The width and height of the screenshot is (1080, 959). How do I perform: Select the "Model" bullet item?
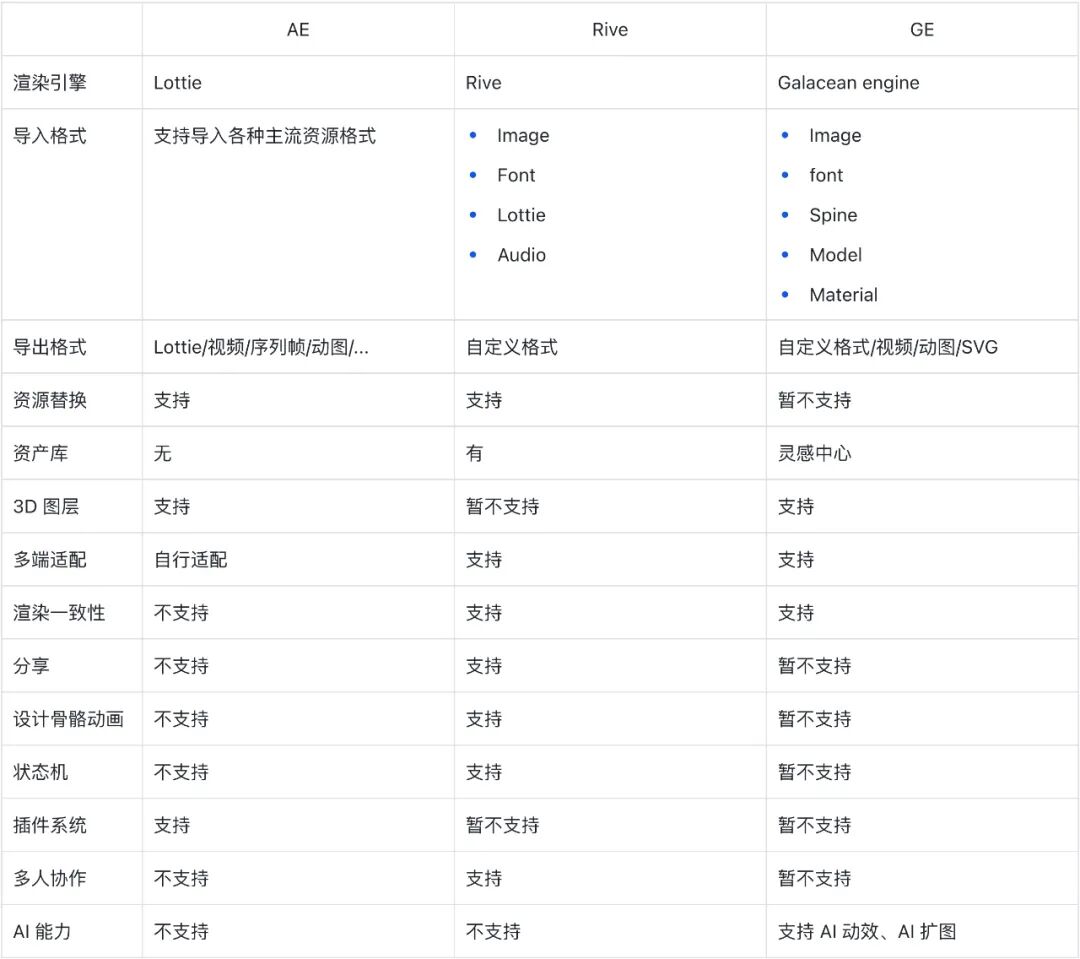tap(835, 255)
